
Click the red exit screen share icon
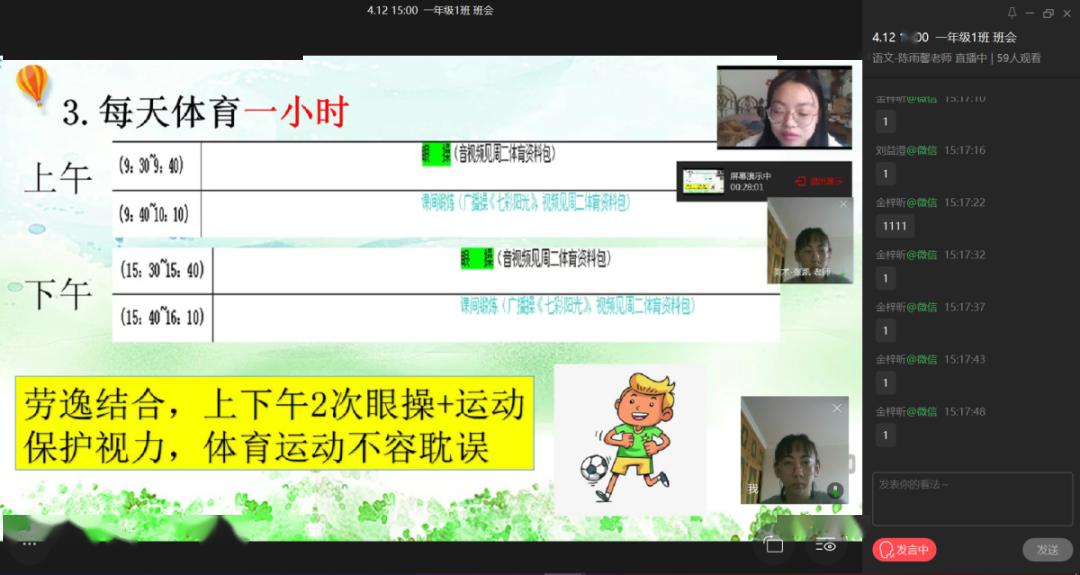[818, 181]
